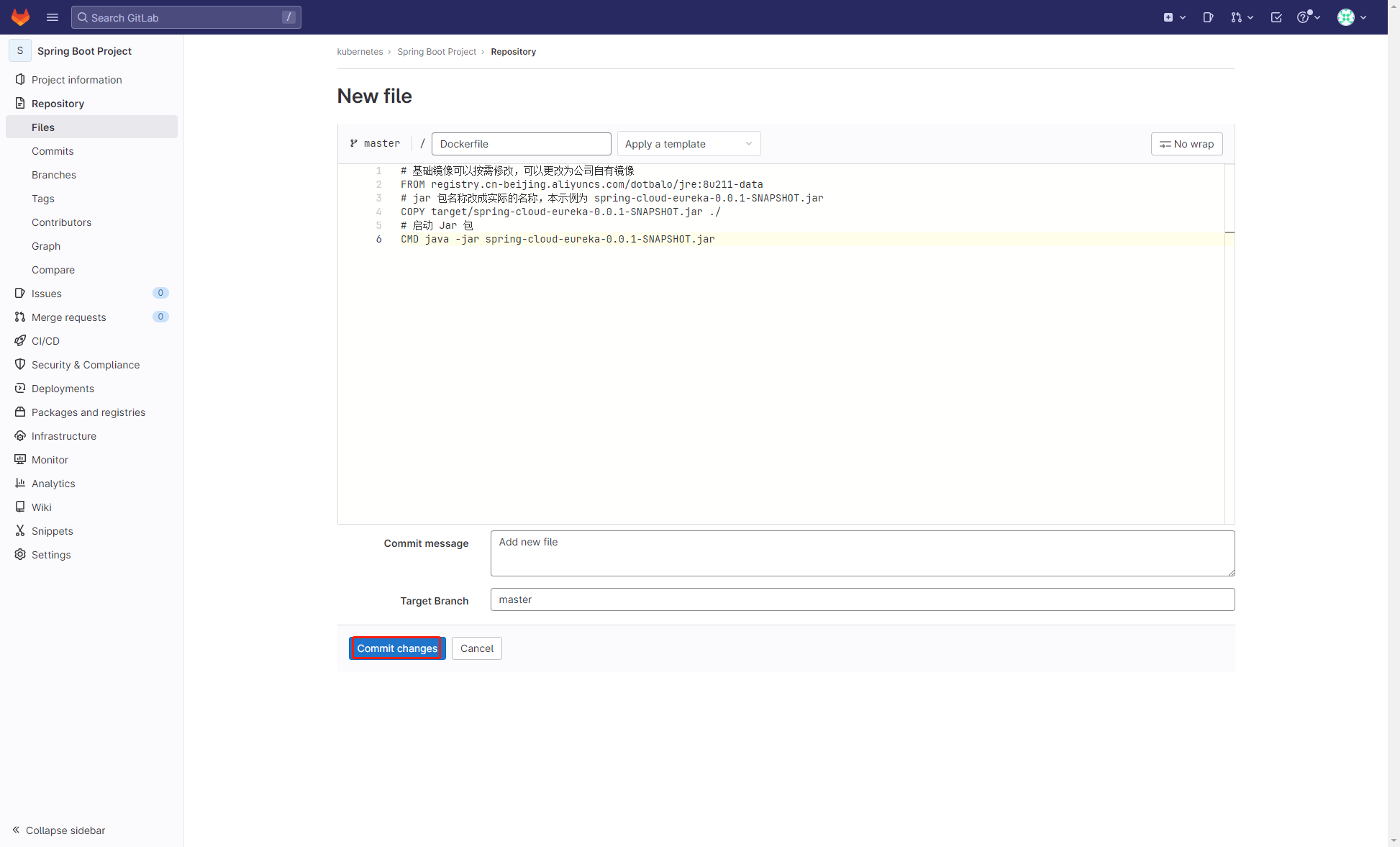Open Contributors page

click(x=62, y=222)
